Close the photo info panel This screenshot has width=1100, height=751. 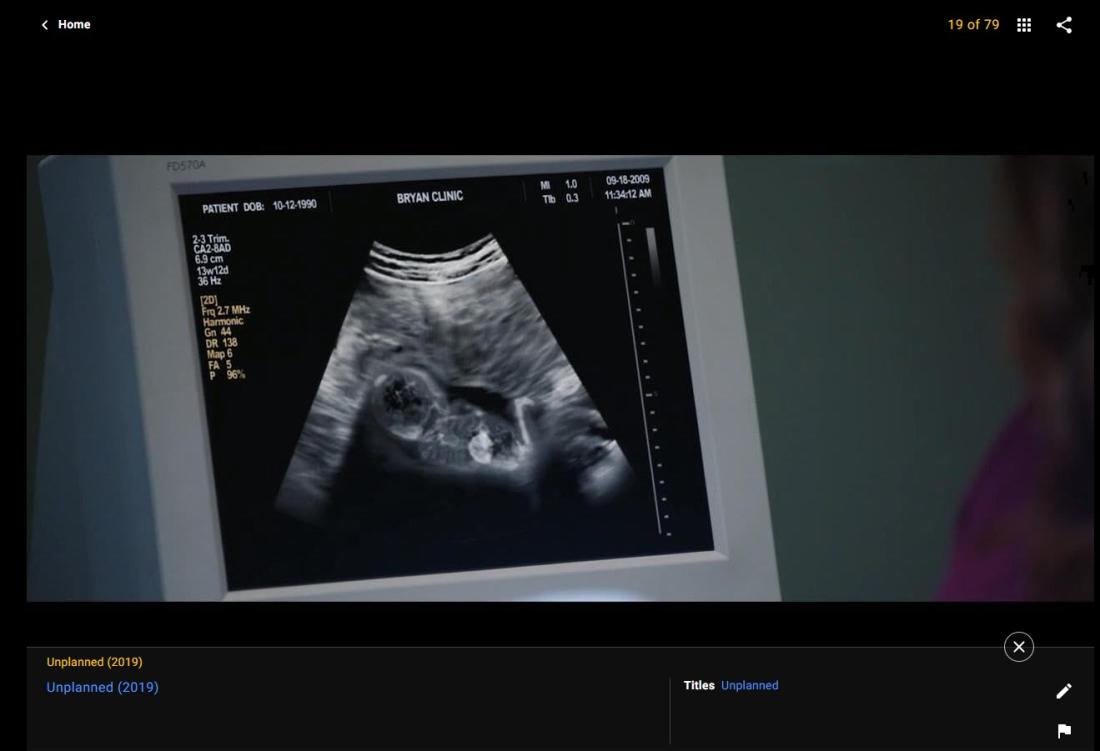(x=1019, y=647)
